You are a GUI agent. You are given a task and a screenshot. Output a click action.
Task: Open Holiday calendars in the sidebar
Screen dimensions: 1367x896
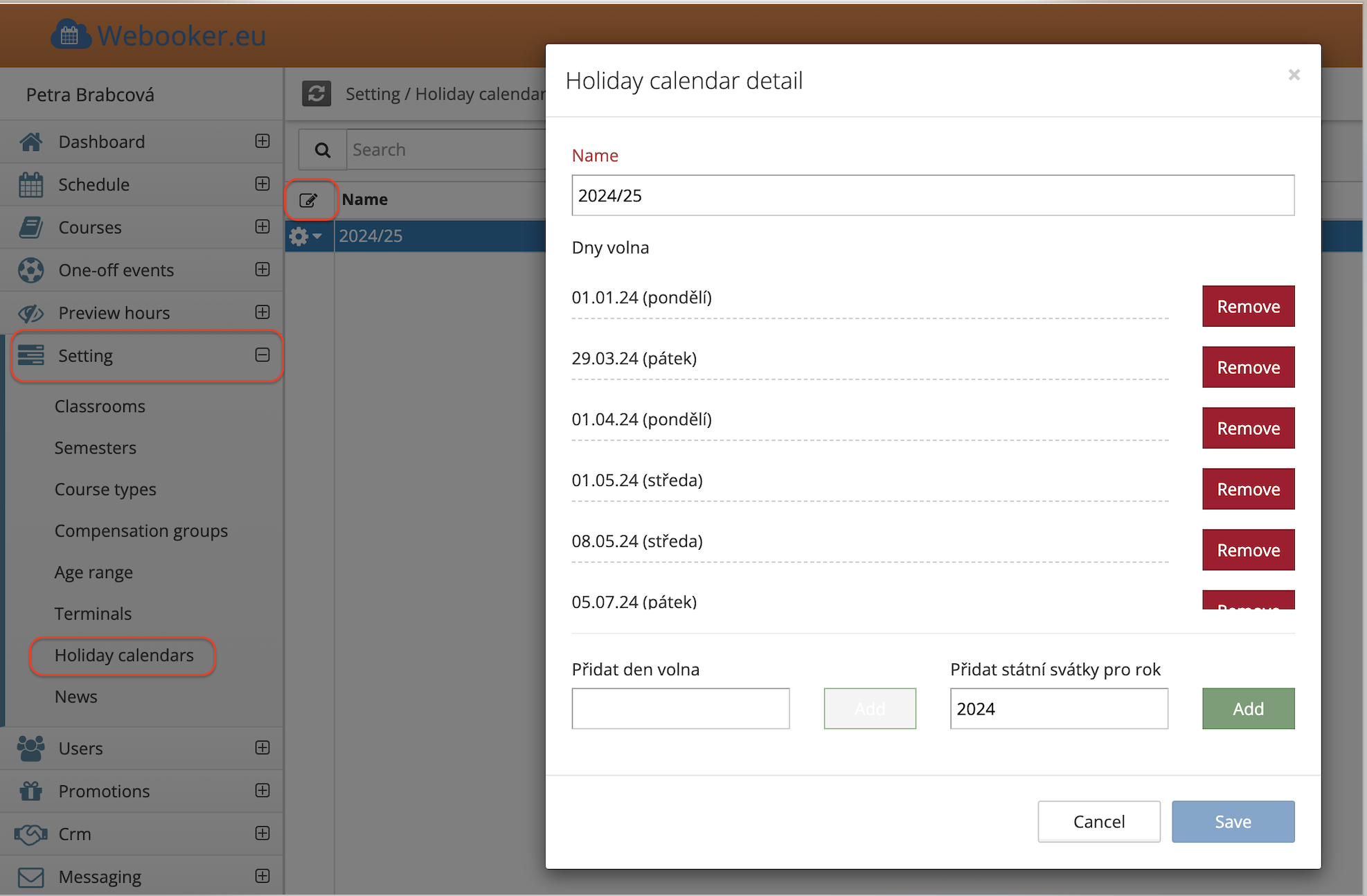124,655
